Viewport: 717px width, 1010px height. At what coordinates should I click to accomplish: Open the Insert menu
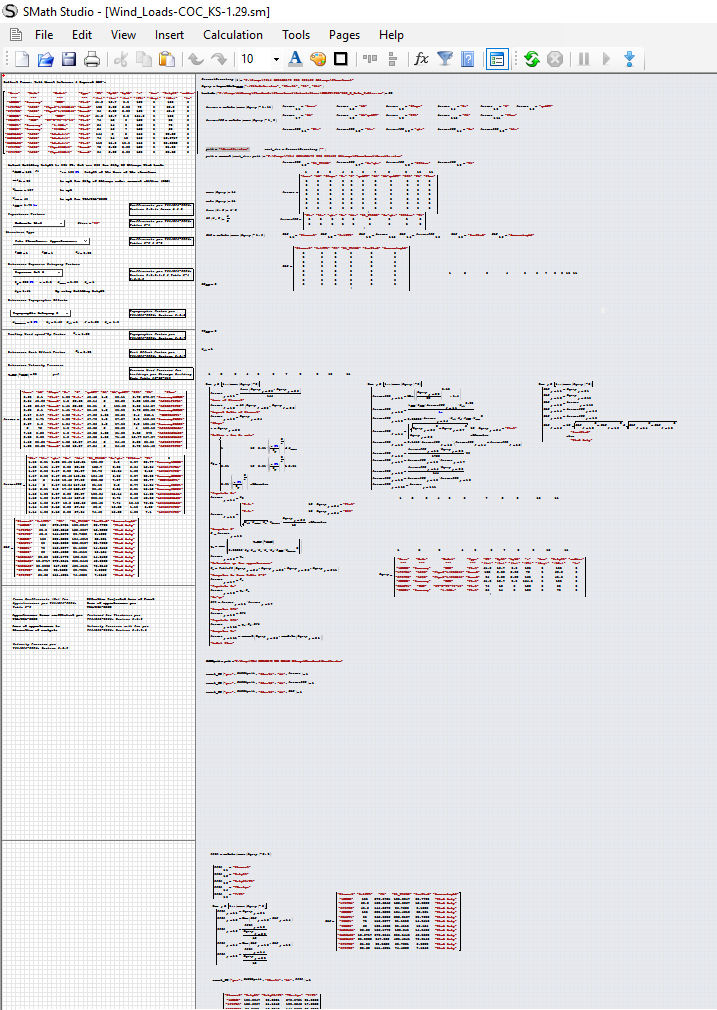(169, 34)
